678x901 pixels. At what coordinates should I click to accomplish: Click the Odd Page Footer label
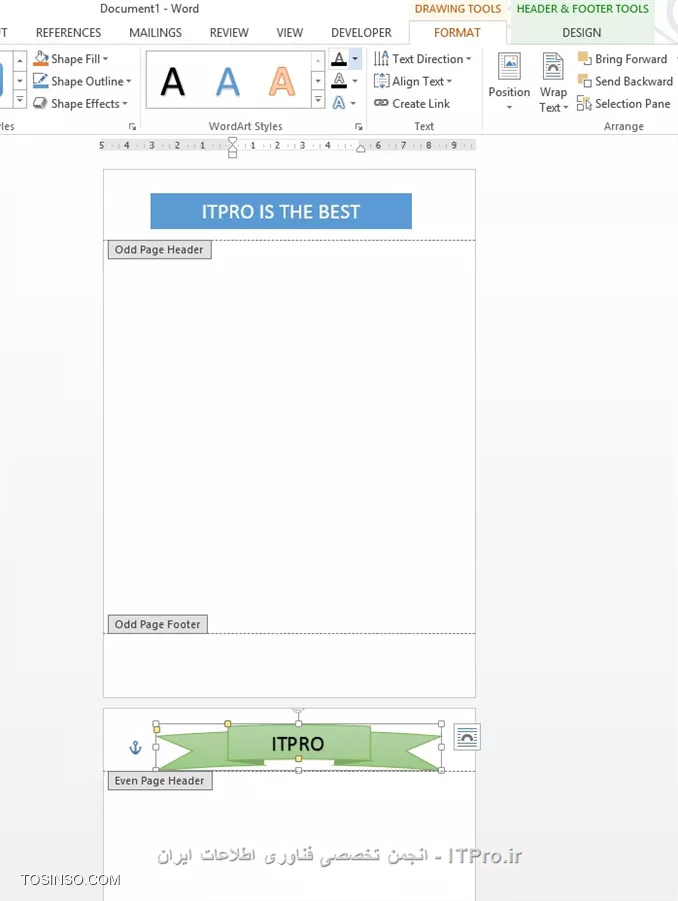coord(157,625)
